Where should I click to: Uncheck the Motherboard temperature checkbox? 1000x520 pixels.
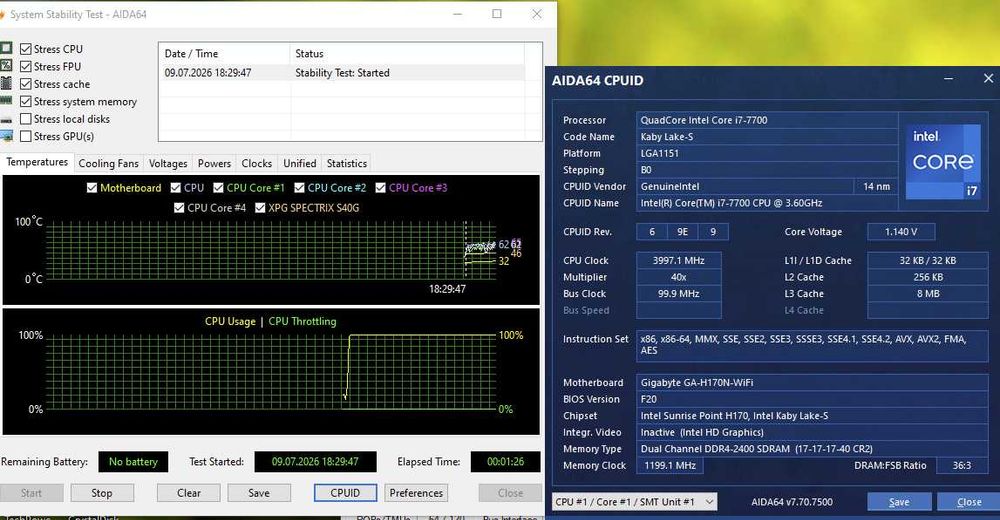[92, 188]
